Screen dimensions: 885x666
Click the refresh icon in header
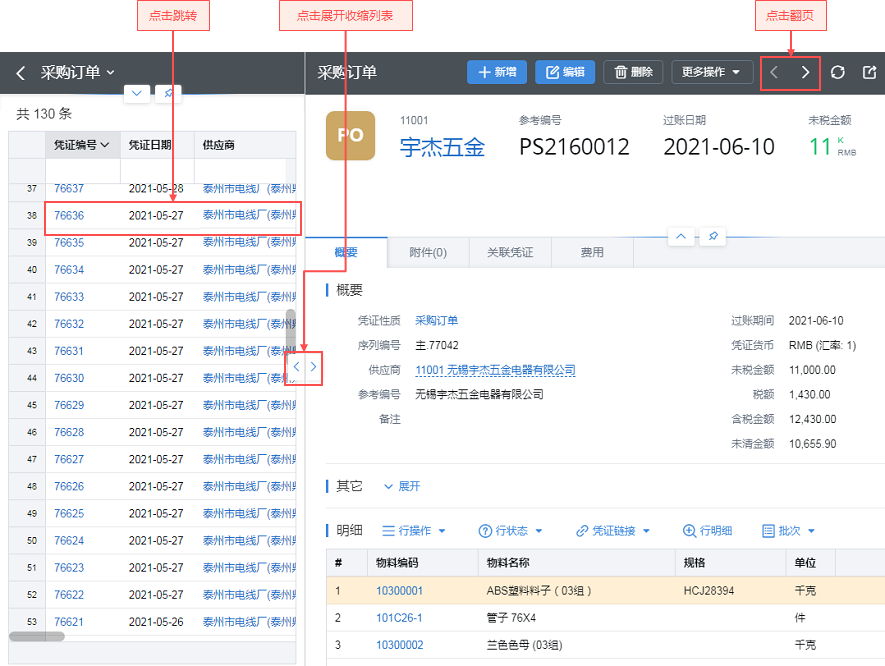(838, 72)
